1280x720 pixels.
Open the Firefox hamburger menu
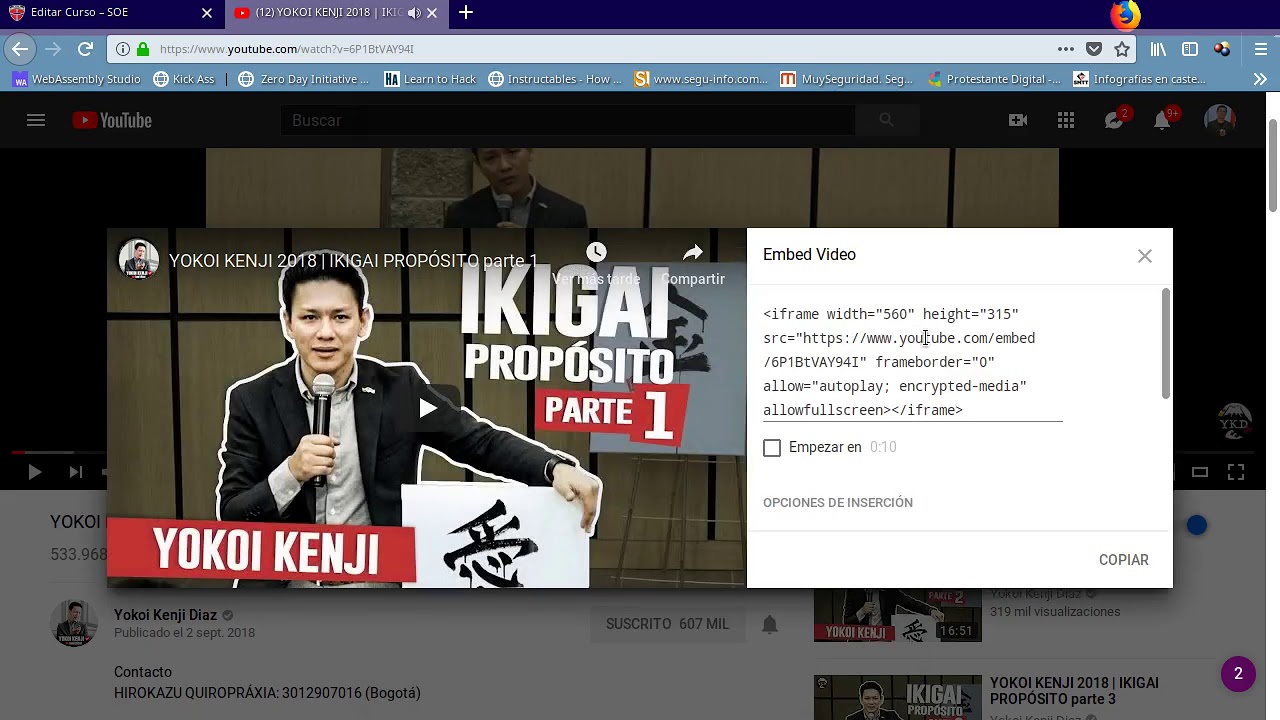click(1261, 48)
